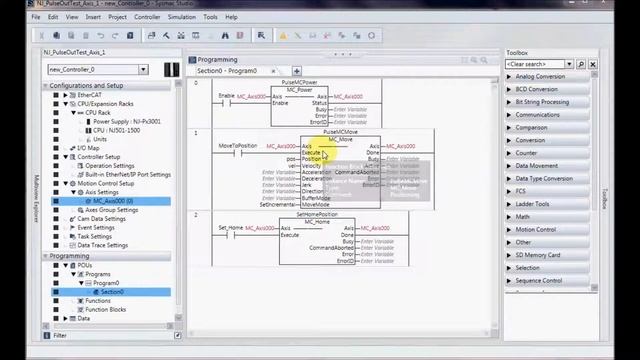
Task: Click the MoveToPosition contact on rung 1
Action: [238, 153]
